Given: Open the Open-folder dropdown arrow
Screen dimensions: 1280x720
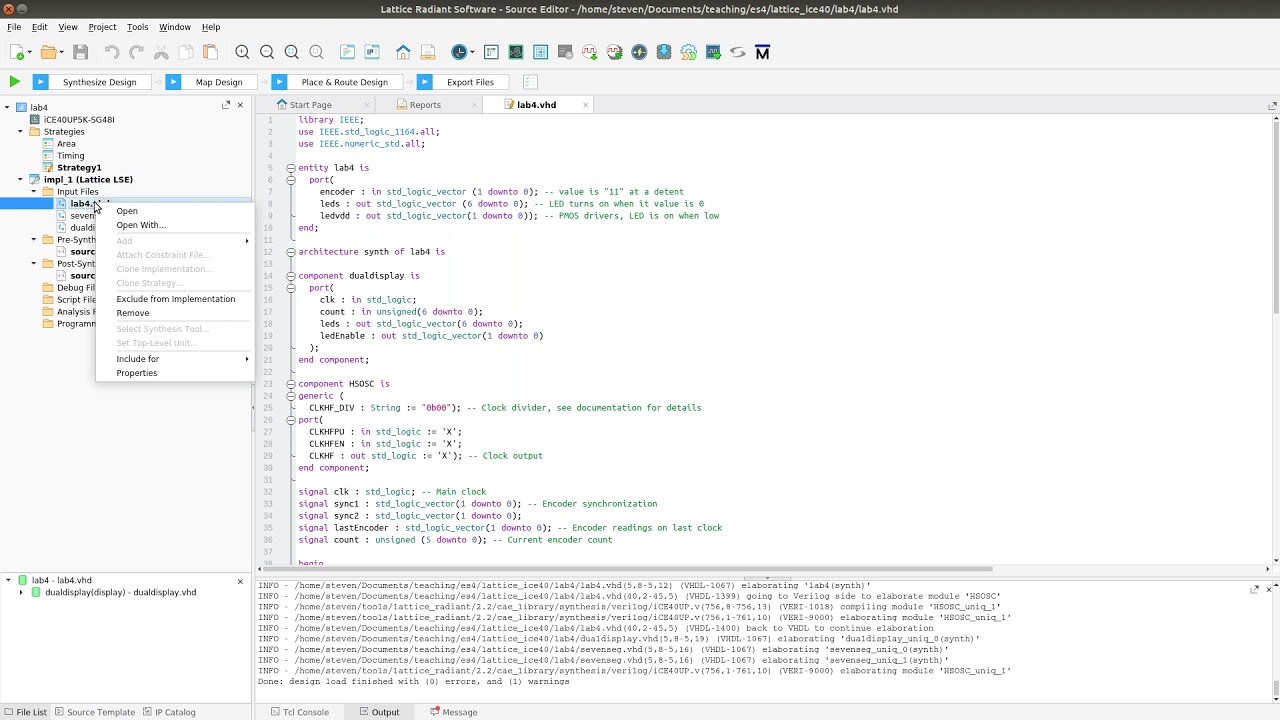Looking at the screenshot, I should (61, 53).
